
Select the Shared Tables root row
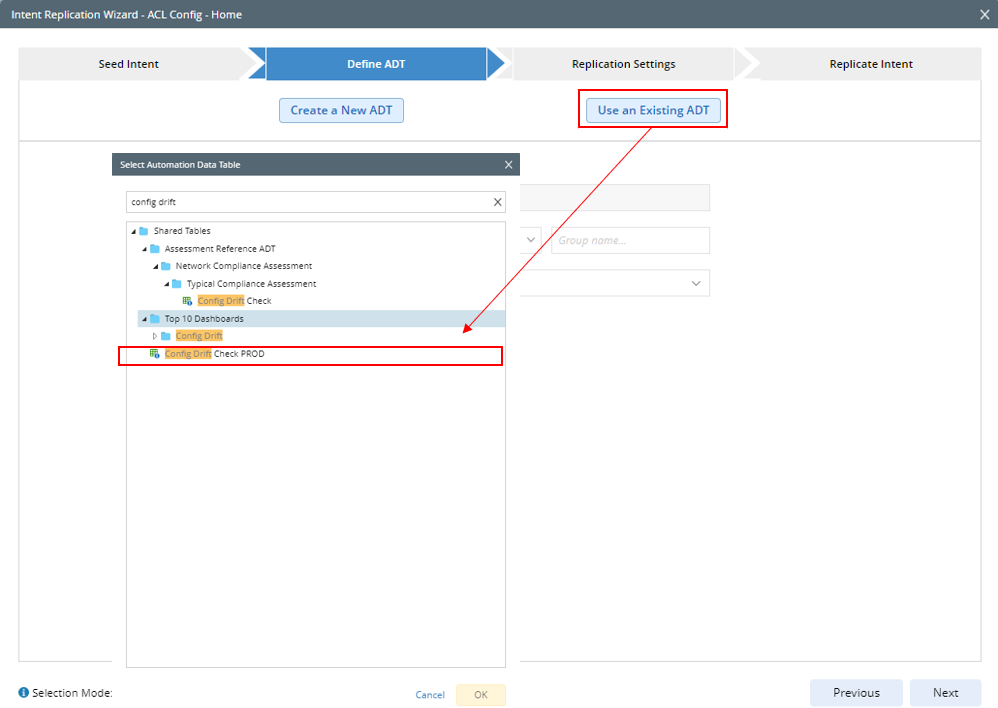[x=316, y=231]
